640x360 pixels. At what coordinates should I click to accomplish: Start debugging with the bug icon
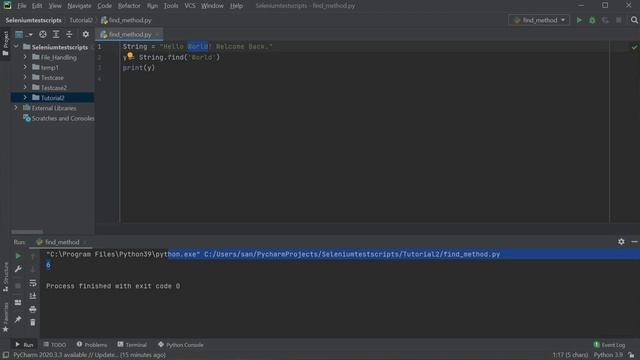point(592,20)
